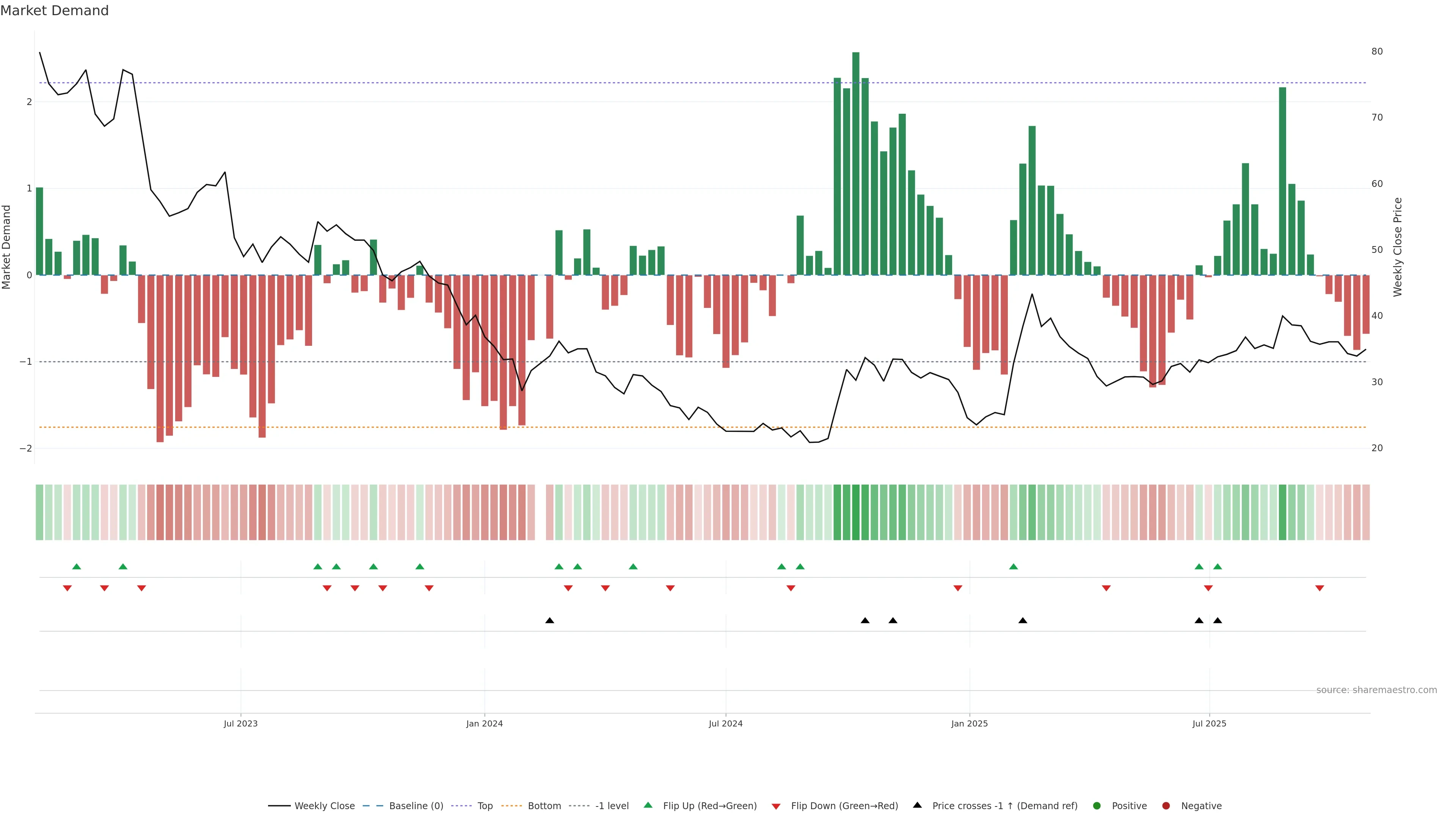
Task: Click the first green Flip Up marker on the timeline
Action: click(x=77, y=567)
